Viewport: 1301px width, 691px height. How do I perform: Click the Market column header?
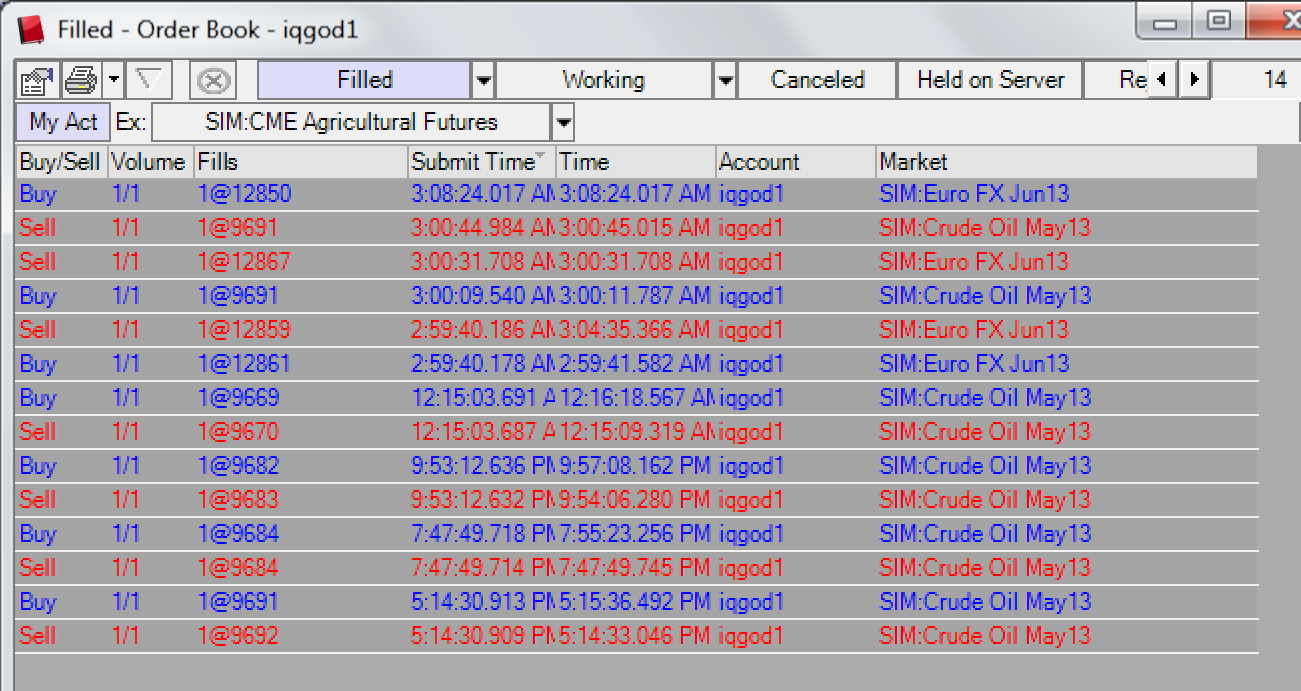tap(1066, 162)
